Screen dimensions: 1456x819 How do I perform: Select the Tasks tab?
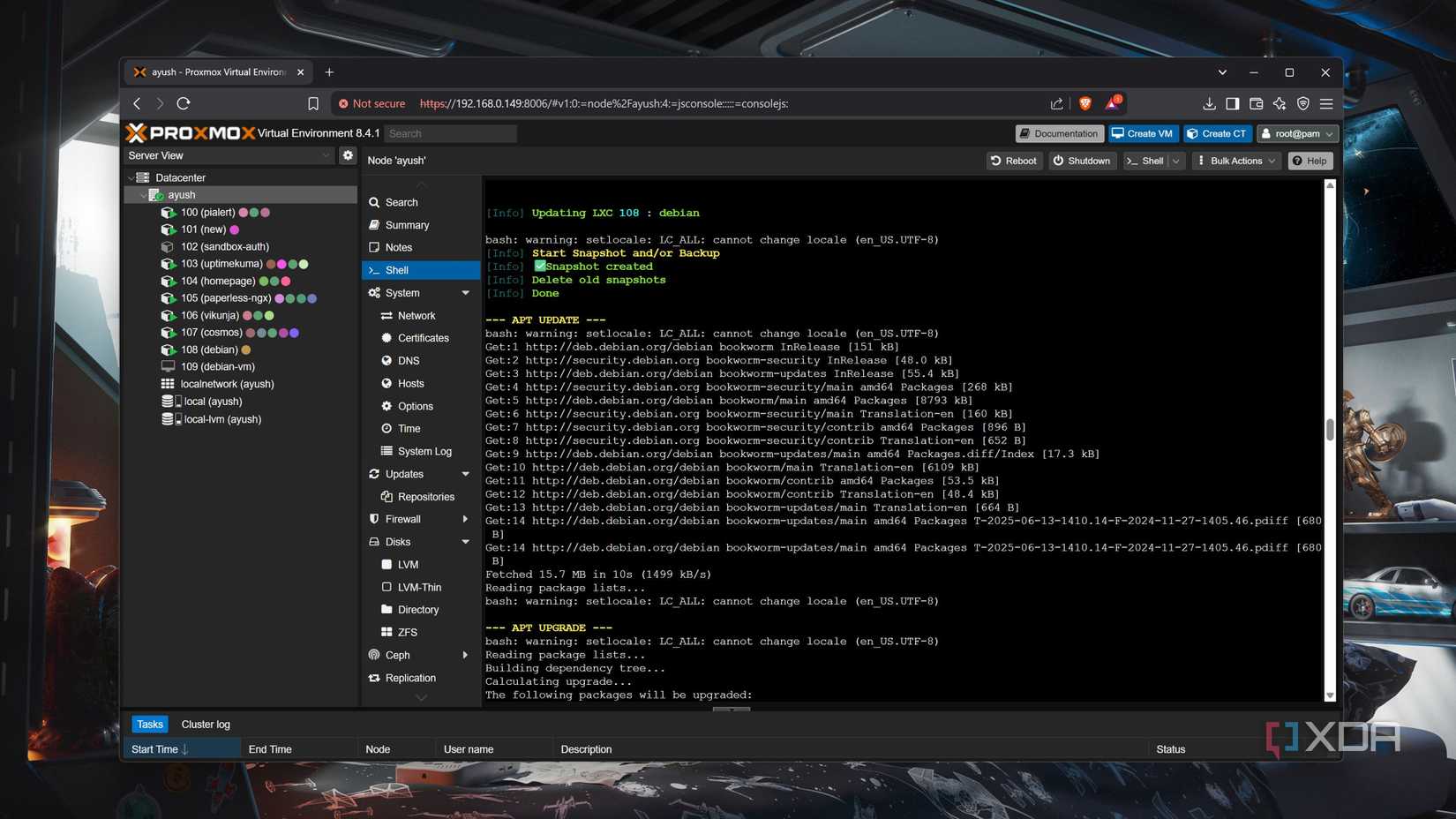pos(149,724)
